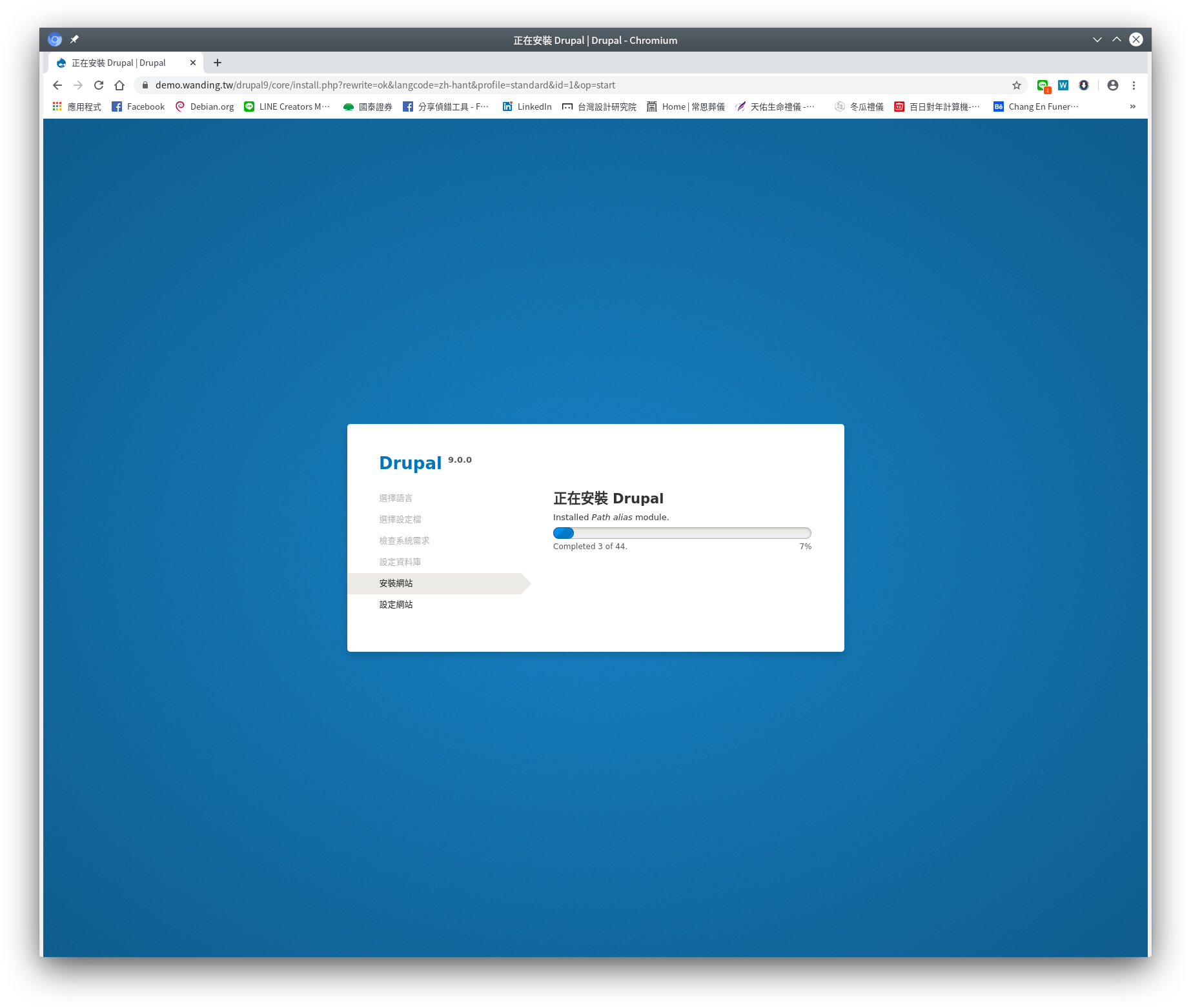The height and width of the screenshot is (1008, 1191).
Task: Close the 正在安裝 Drupal tab
Action: [x=193, y=63]
